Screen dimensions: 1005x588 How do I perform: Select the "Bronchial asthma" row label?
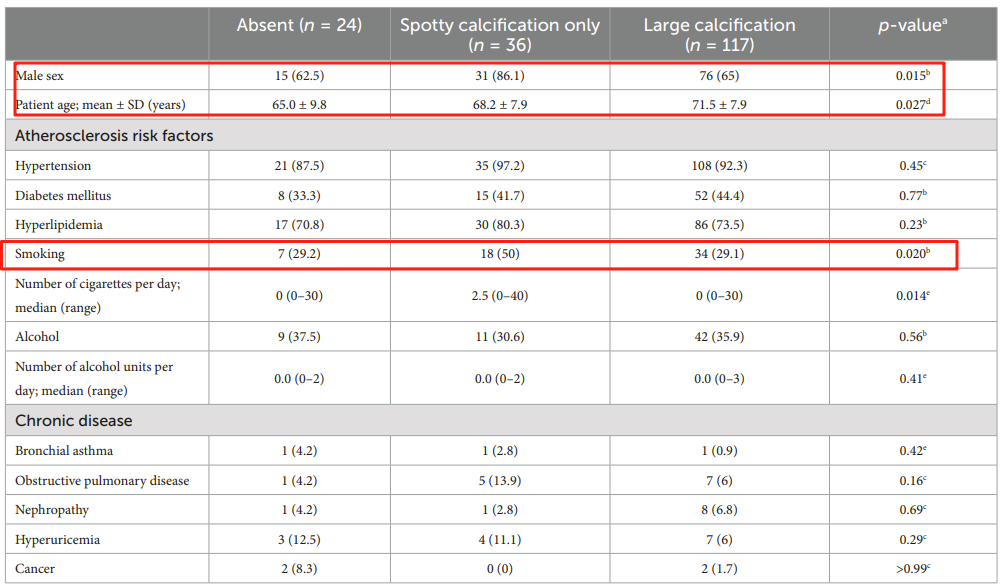click(x=64, y=451)
